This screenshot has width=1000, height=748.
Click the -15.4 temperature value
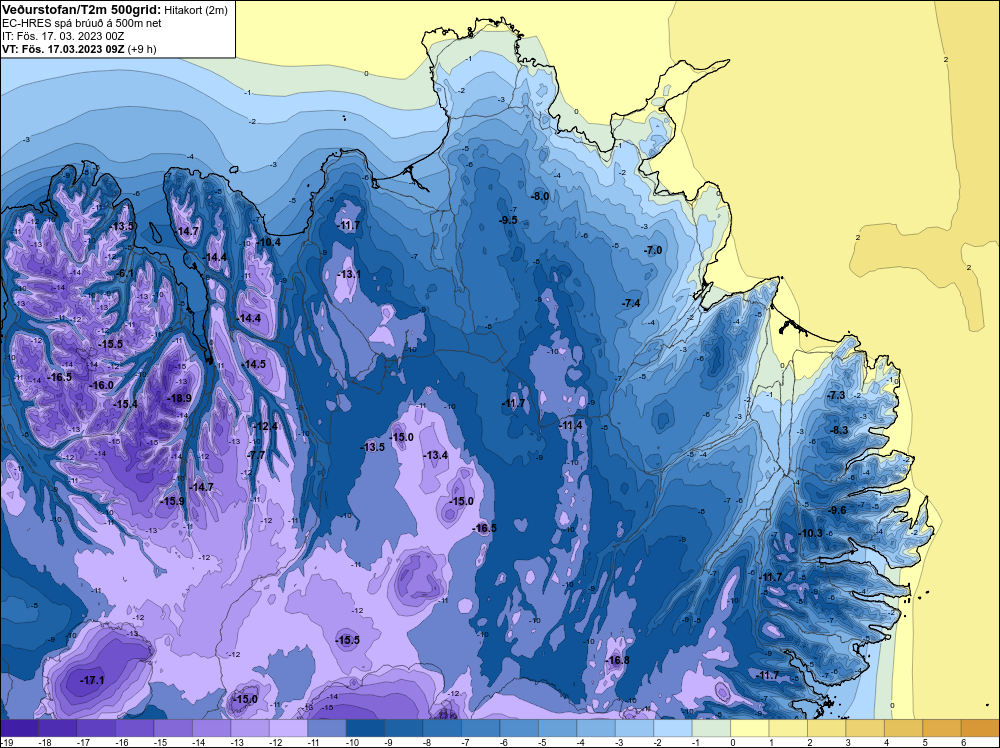pyautogui.click(x=126, y=404)
